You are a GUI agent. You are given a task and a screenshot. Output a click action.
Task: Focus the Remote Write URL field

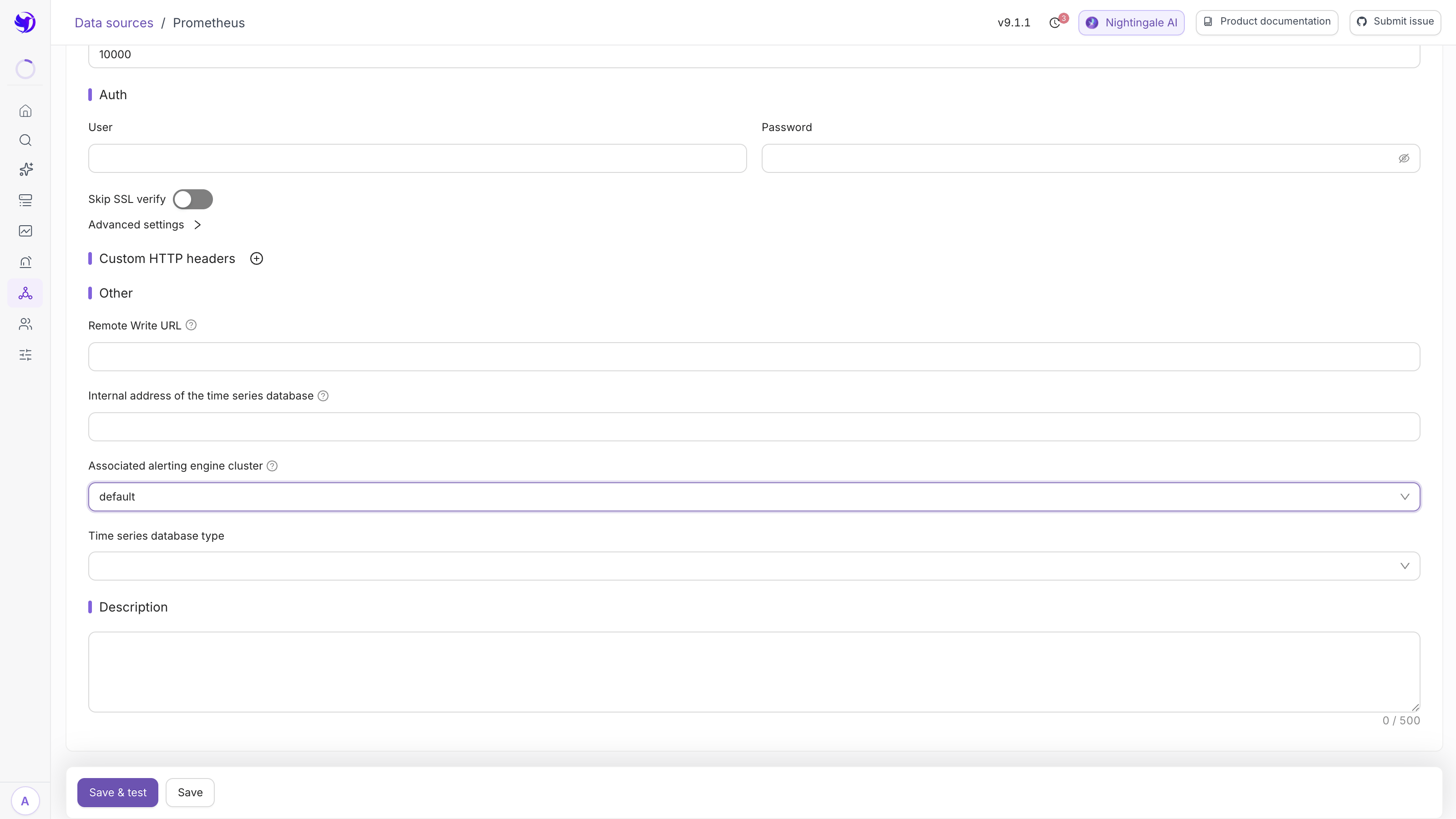point(754,357)
